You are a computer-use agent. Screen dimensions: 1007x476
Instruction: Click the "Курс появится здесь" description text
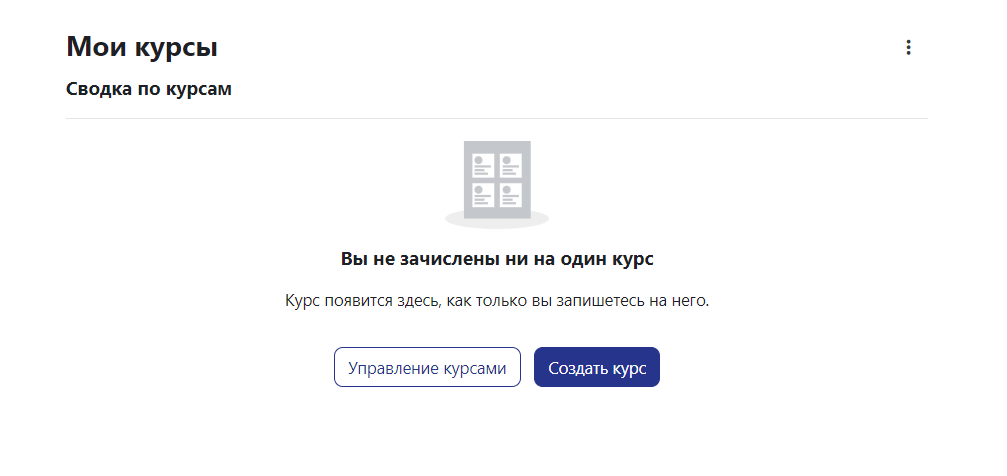coord(497,301)
